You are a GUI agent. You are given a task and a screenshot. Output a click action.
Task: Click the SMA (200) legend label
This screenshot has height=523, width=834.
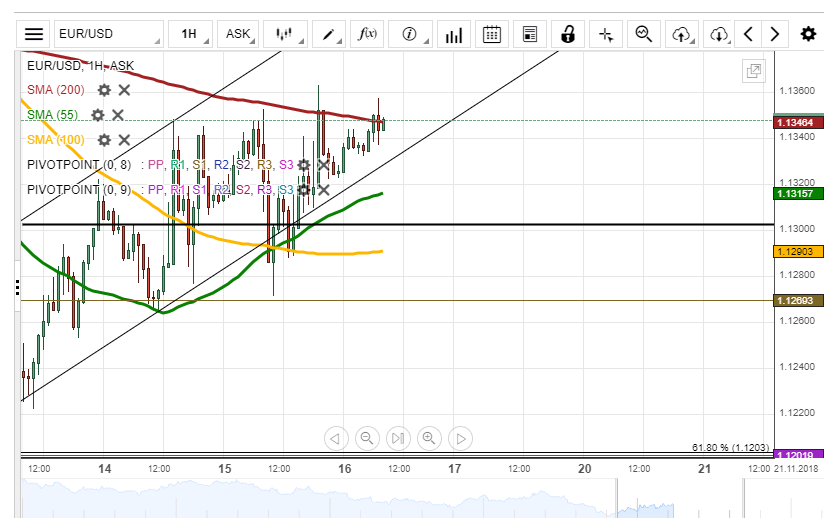click(x=56, y=90)
